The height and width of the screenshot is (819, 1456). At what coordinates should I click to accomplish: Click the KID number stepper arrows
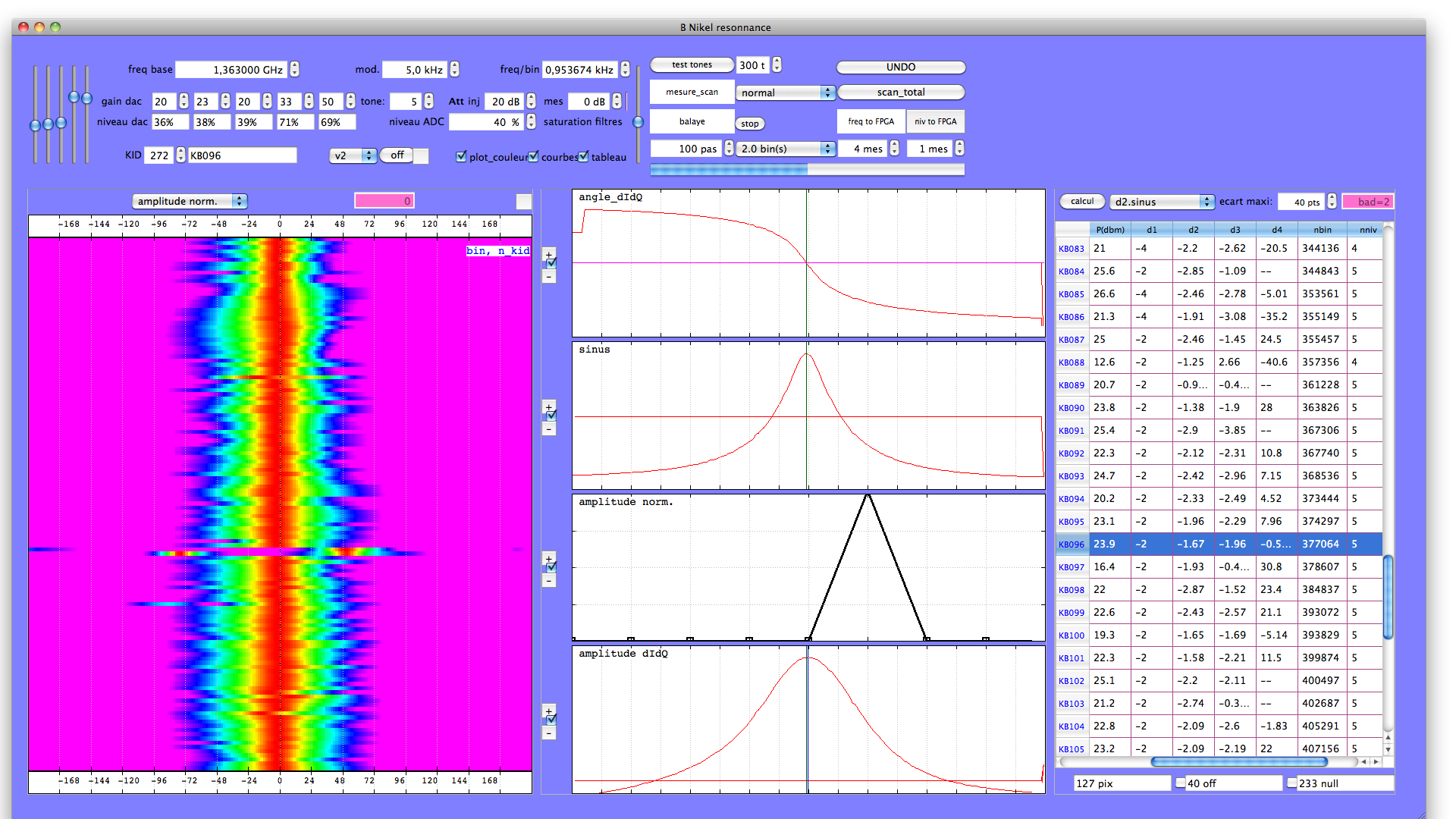coord(180,155)
